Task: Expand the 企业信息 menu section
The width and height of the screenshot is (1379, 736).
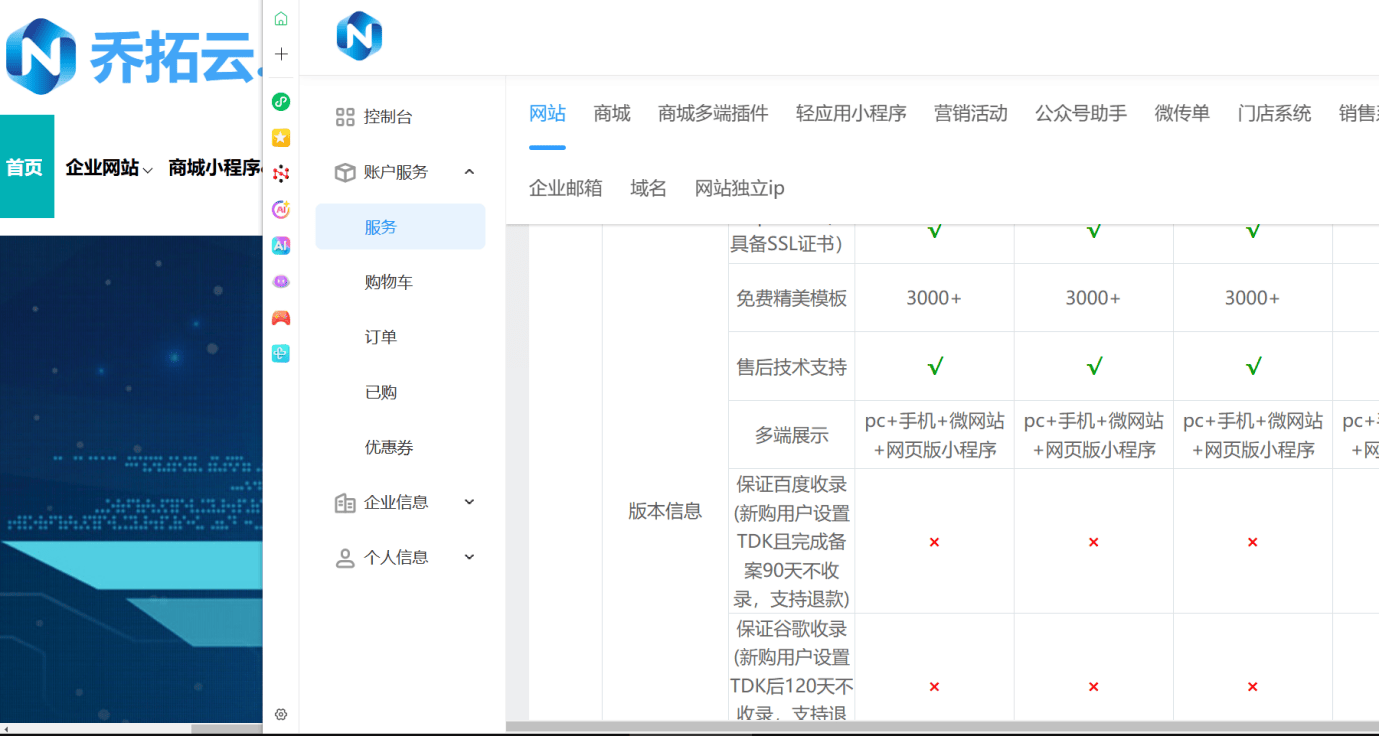Action: pos(469,502)
